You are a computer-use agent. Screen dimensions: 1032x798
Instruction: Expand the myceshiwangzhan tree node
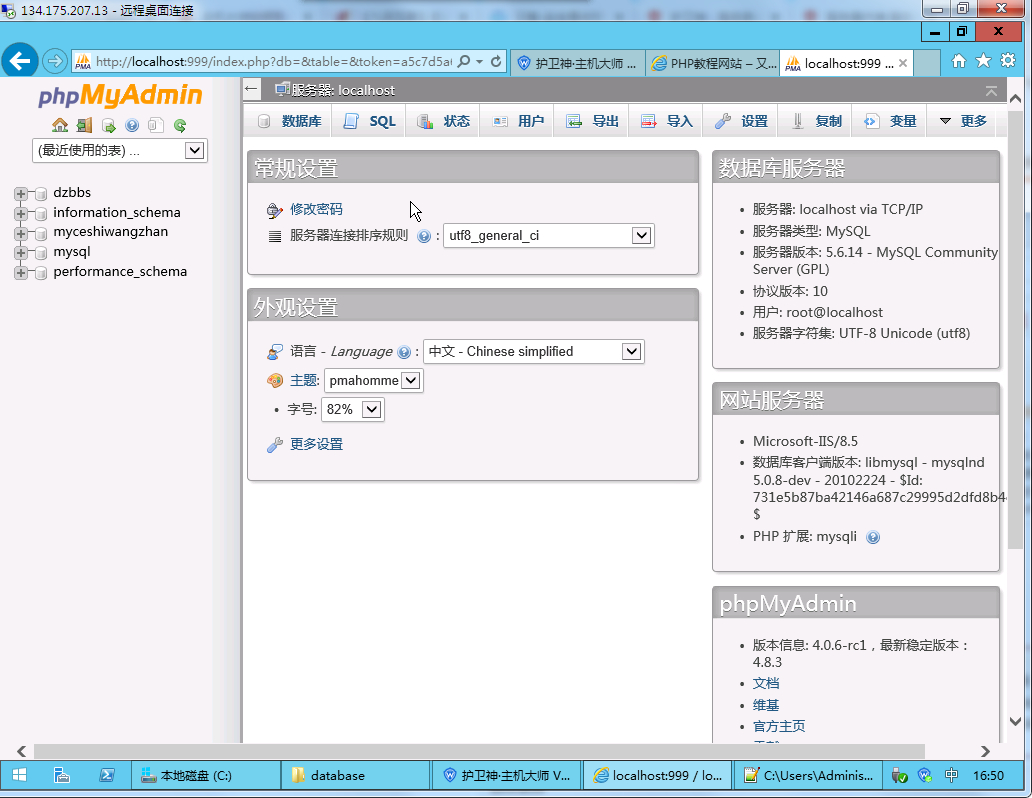pyautogui.click(x=20, y=233)
